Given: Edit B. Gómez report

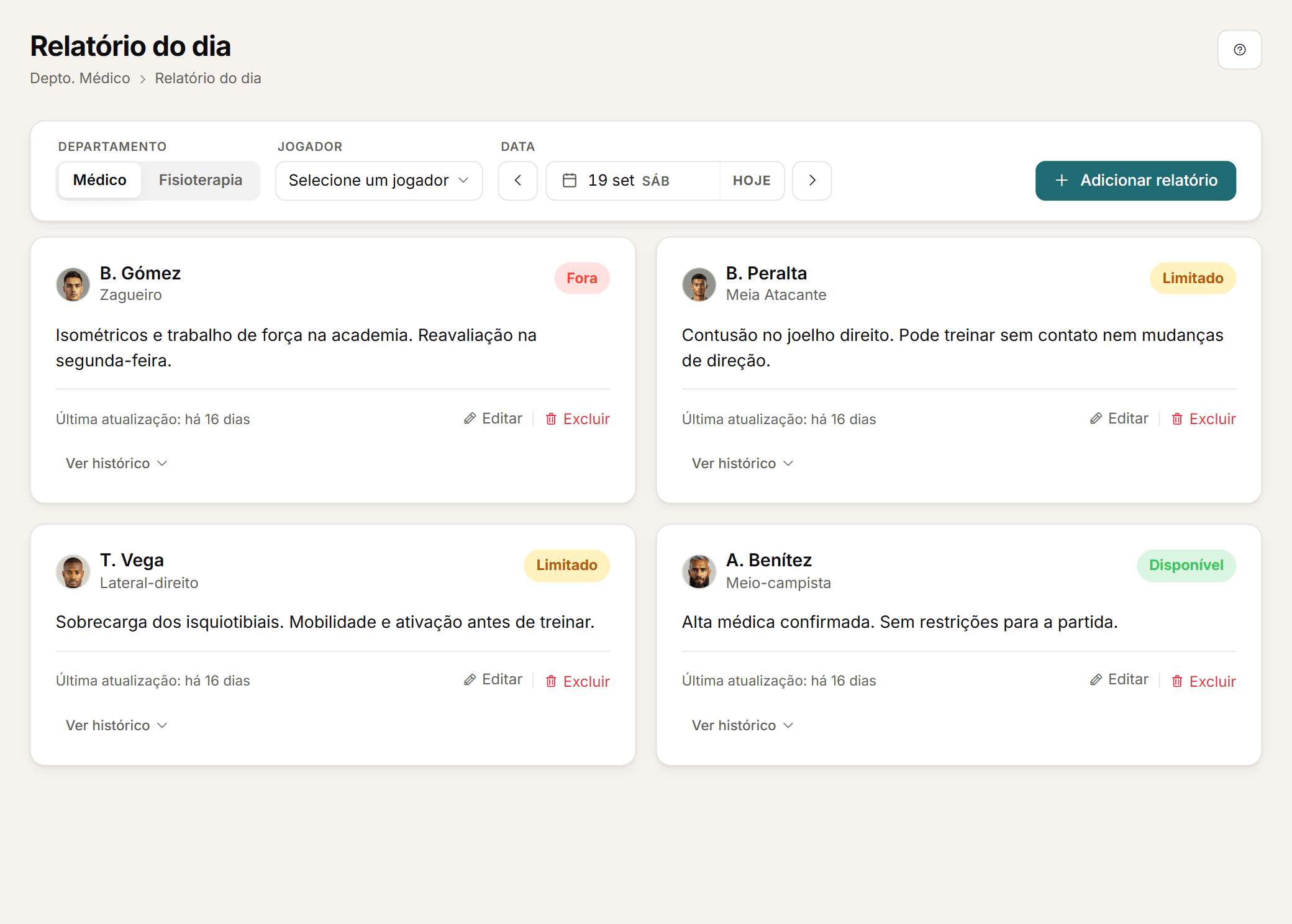Looking at the screenshot, I should tap(493, 419).
